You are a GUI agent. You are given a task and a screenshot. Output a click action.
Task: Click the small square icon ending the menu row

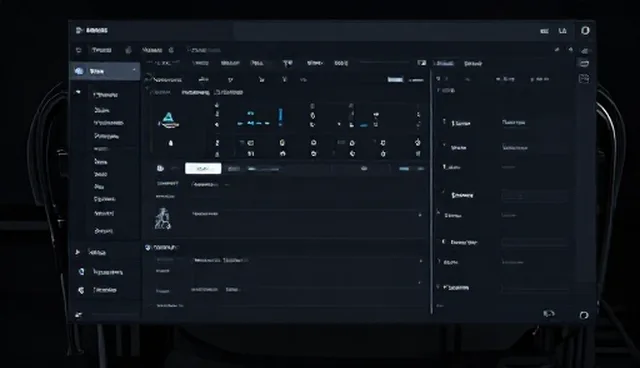pos(422,63)
